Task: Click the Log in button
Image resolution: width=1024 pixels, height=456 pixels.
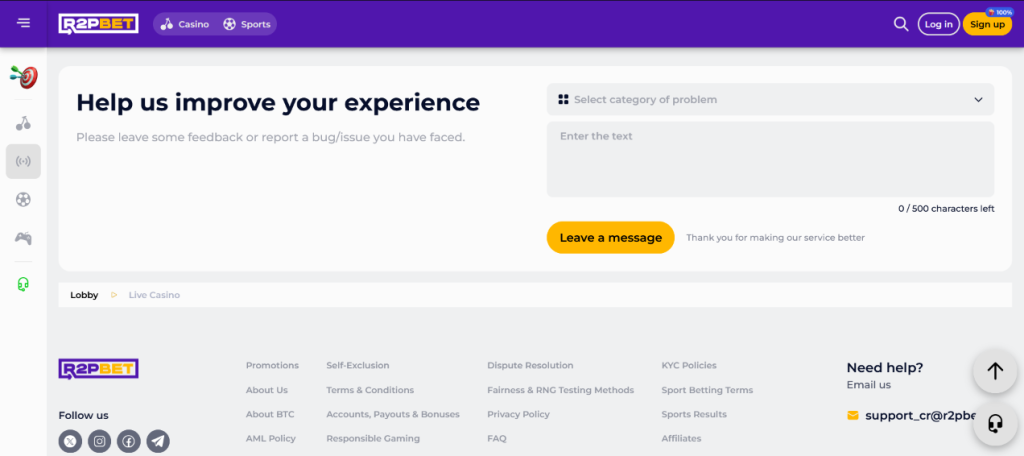Action: (938, 24)
